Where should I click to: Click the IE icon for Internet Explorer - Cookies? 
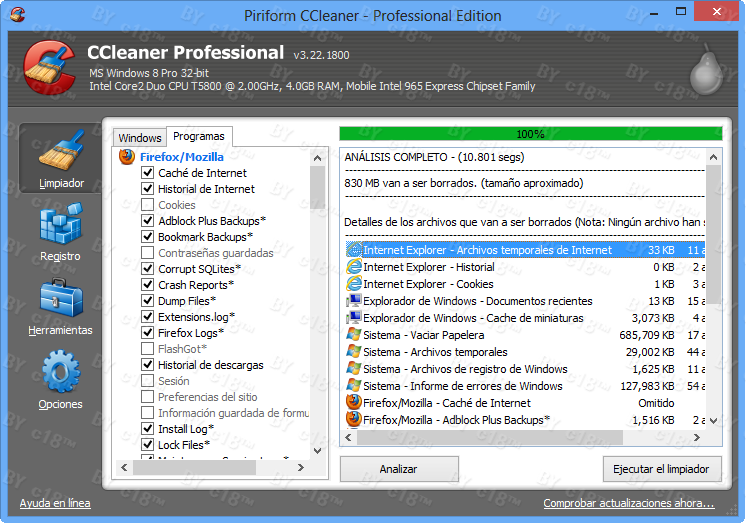point(354,284)
